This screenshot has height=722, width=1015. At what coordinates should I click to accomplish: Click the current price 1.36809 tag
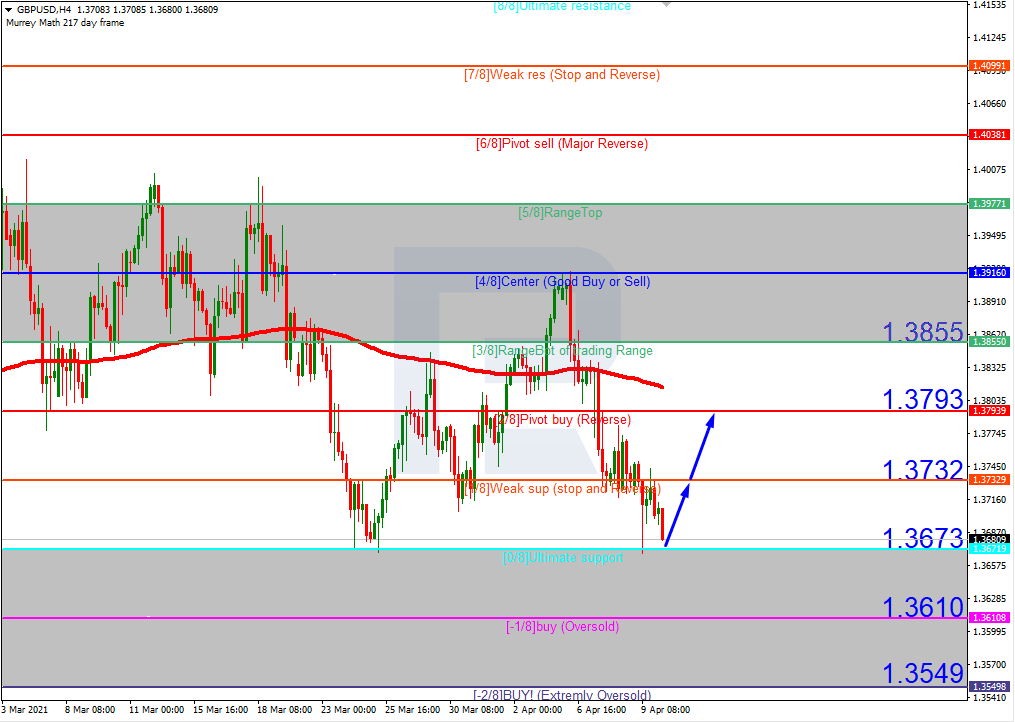[989, 540]
